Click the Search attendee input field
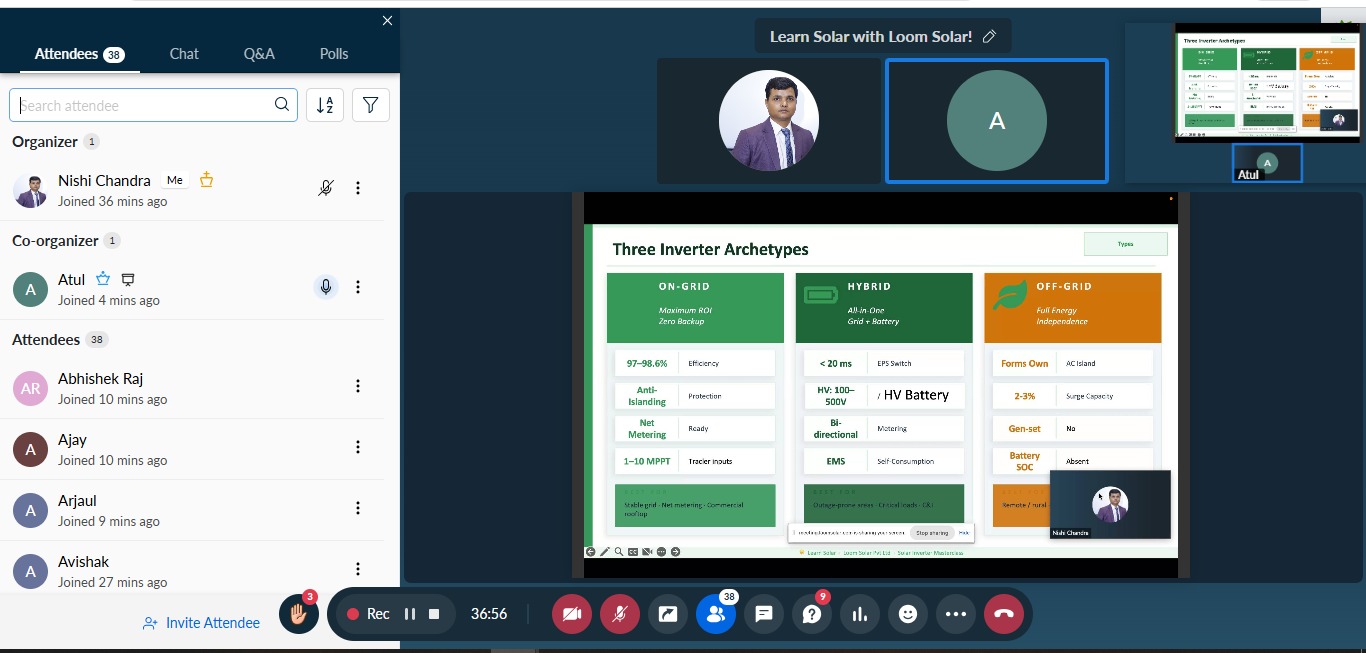1366x653 pixels. pos(145,105)
